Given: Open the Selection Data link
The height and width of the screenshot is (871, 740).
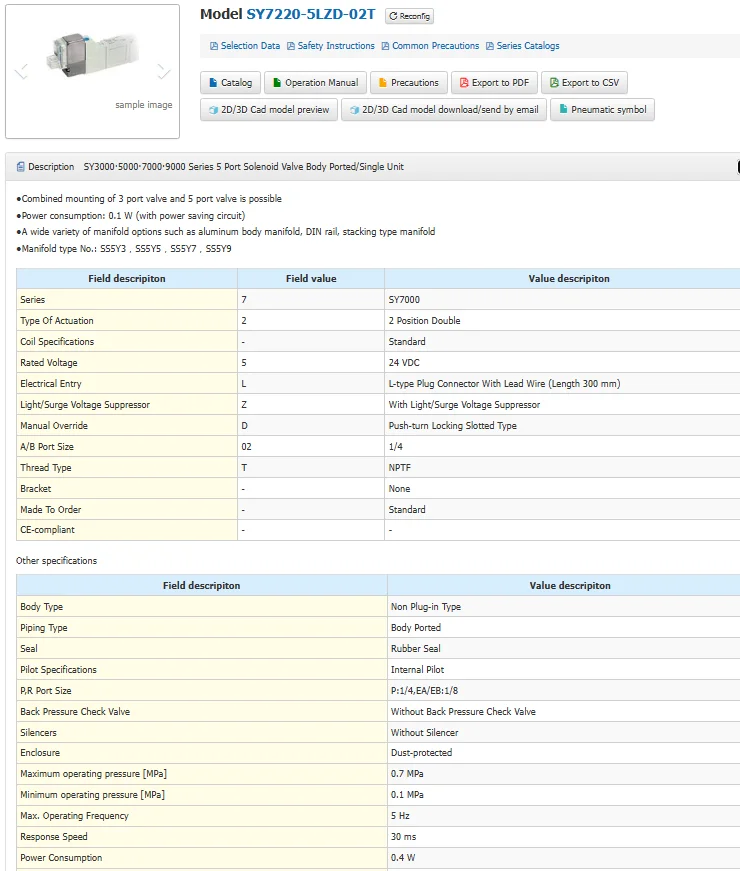Looking at the screenshot, I should [x=250, y=46].
